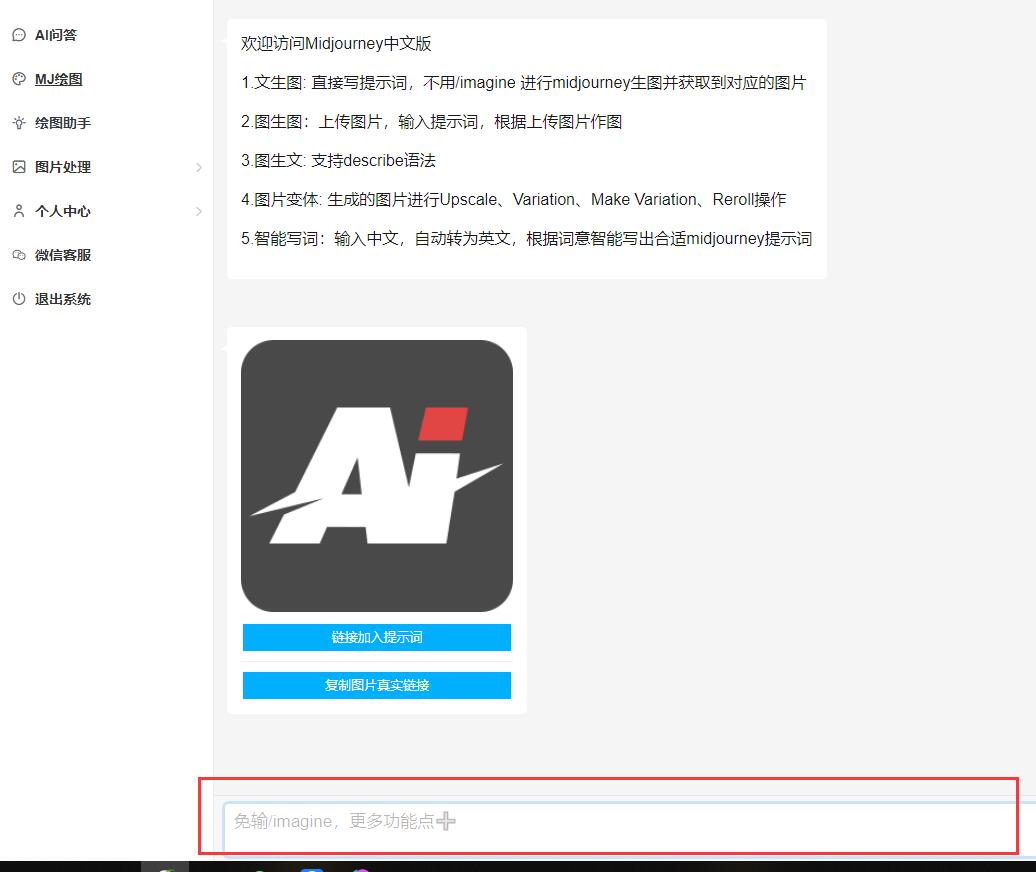This screenshot has width=1036, height=872.
Task: Click the WeChat icon beside 微信客服
Action: [x=18, y=255]
